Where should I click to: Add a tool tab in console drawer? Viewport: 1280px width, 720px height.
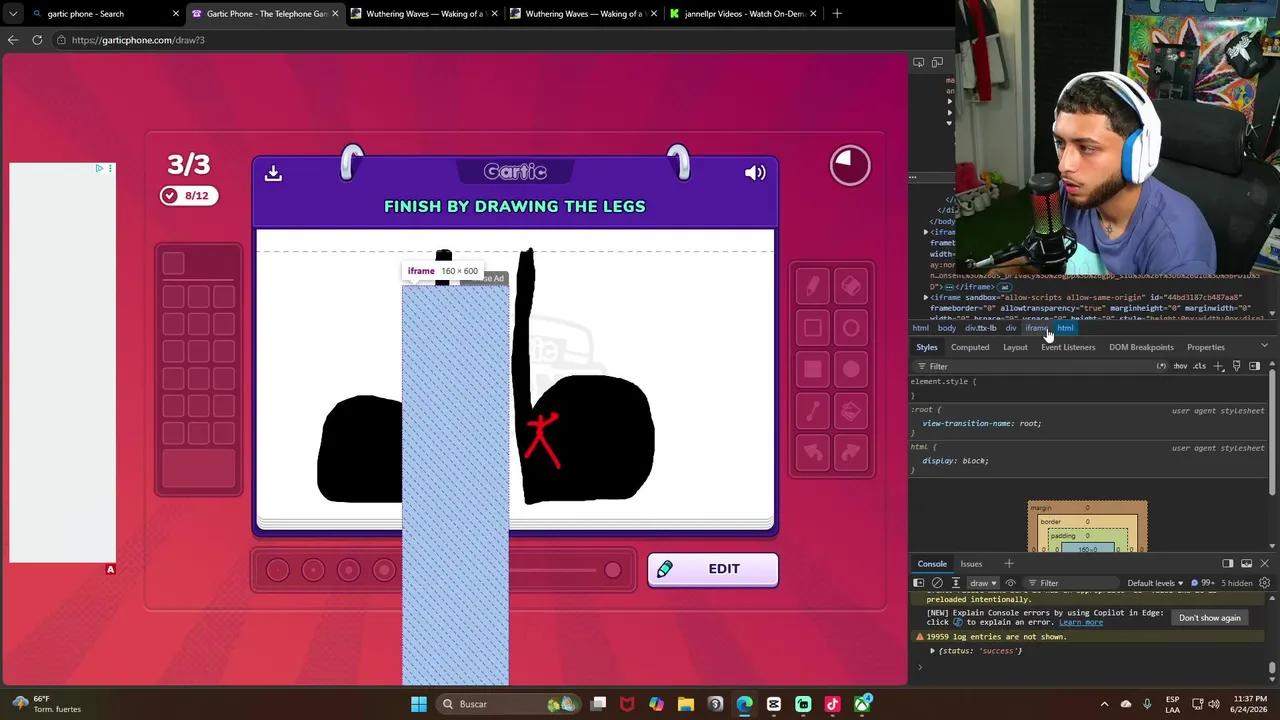pyautogui.click(x=1008, y=564)
